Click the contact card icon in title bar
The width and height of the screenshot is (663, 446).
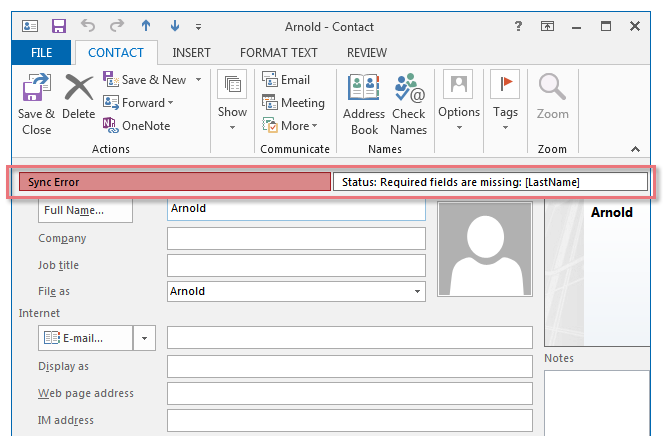coord(30,26)
